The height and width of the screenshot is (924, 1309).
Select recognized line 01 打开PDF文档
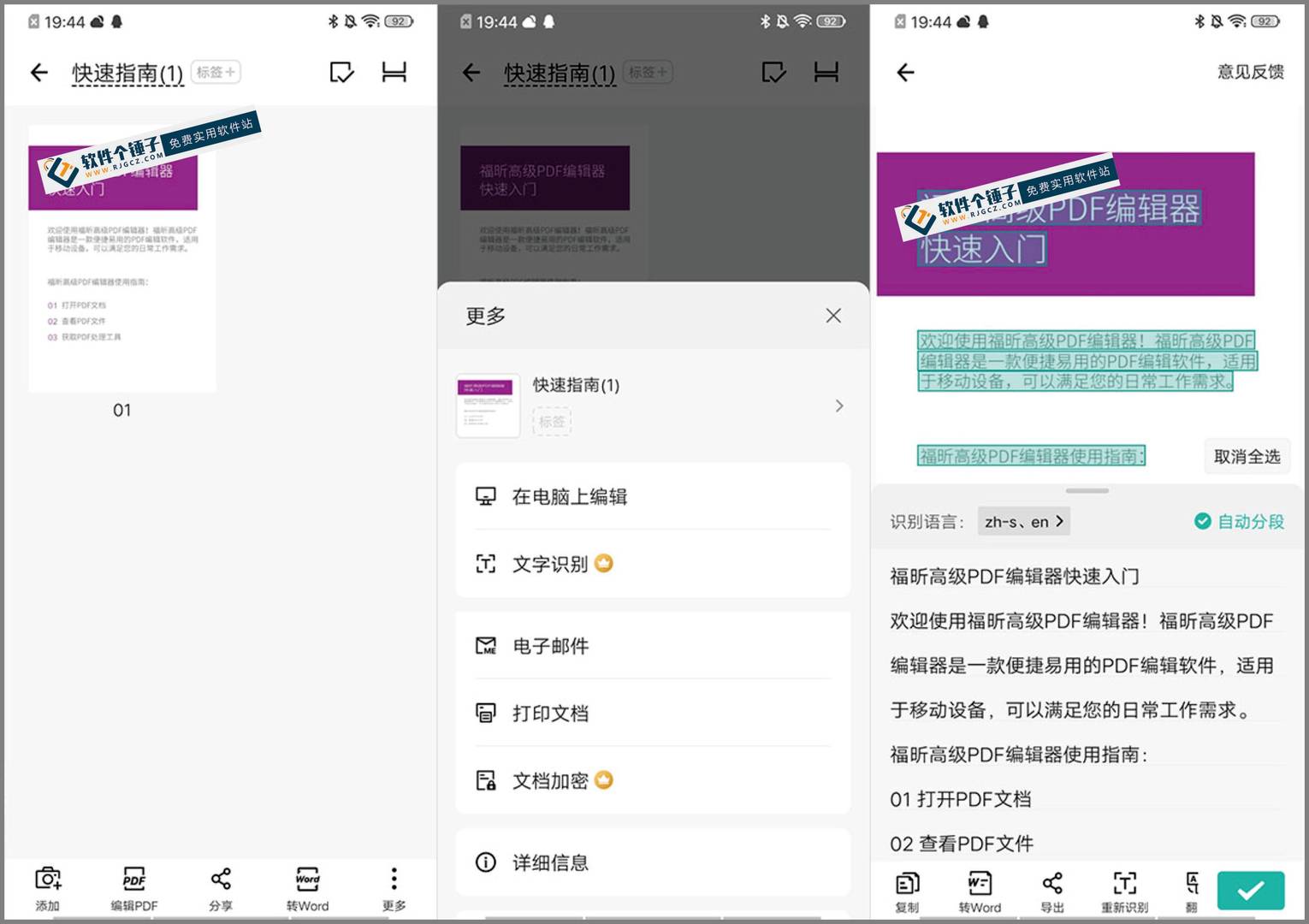click(x=961, y=799)
